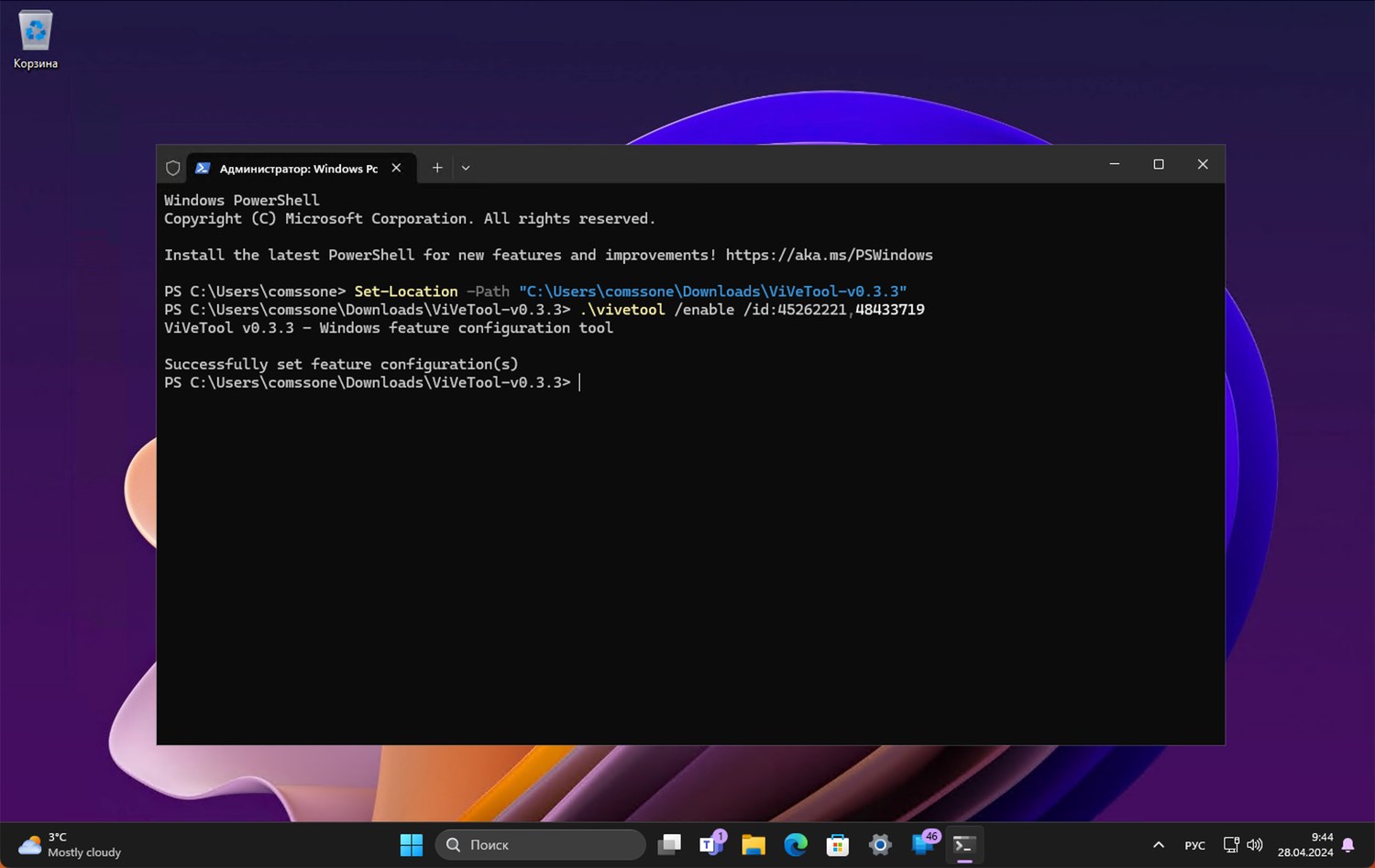
Task: Expand the terminal profiles dropdown chevron
Action: point(466,168)
